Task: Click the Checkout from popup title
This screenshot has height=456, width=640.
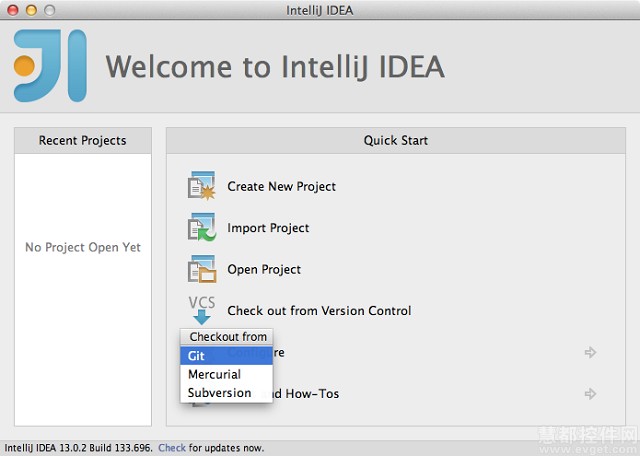Action: [x=228, y=337]
